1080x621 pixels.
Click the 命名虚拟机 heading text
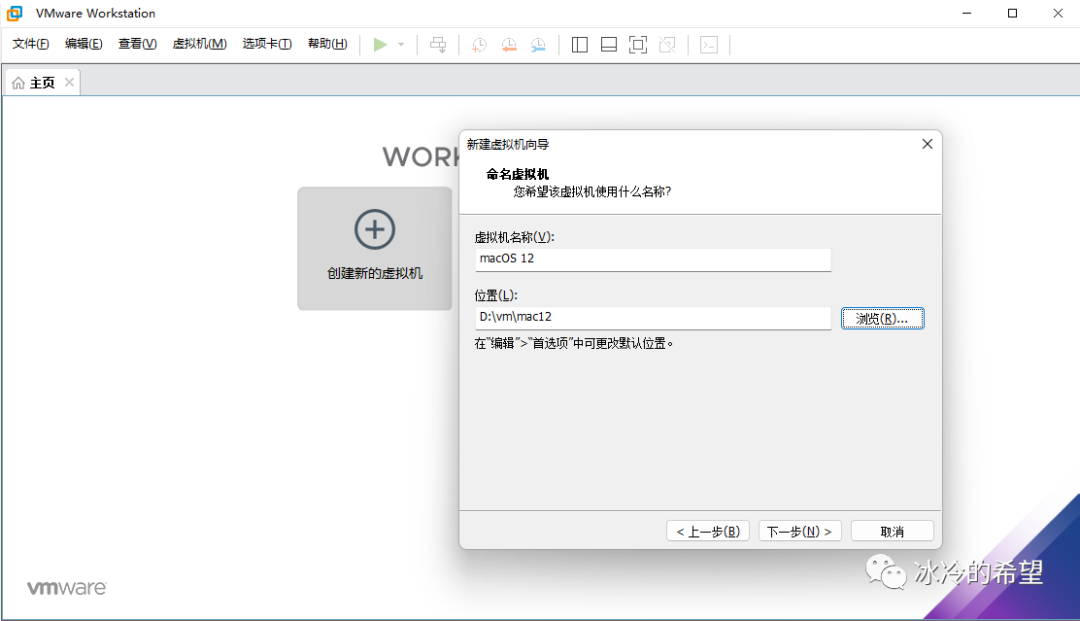click(517, 175)
